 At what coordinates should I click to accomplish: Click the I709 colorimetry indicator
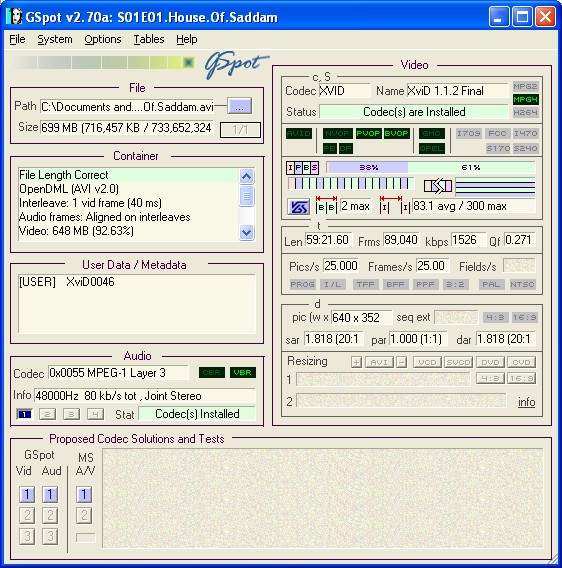click(469, 133)
